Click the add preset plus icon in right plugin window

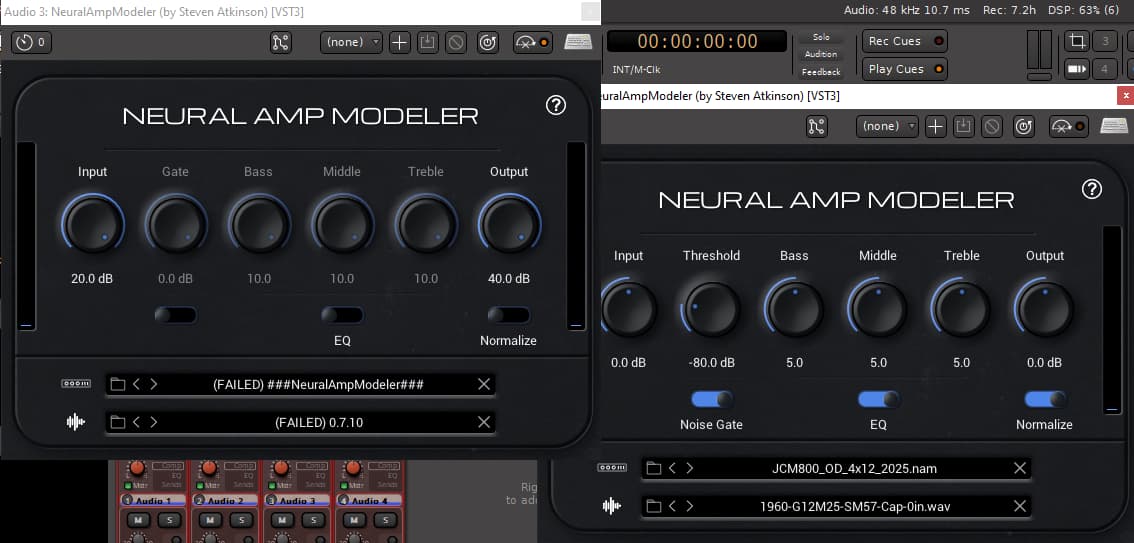pyautogui.click(x=935, y=126)
